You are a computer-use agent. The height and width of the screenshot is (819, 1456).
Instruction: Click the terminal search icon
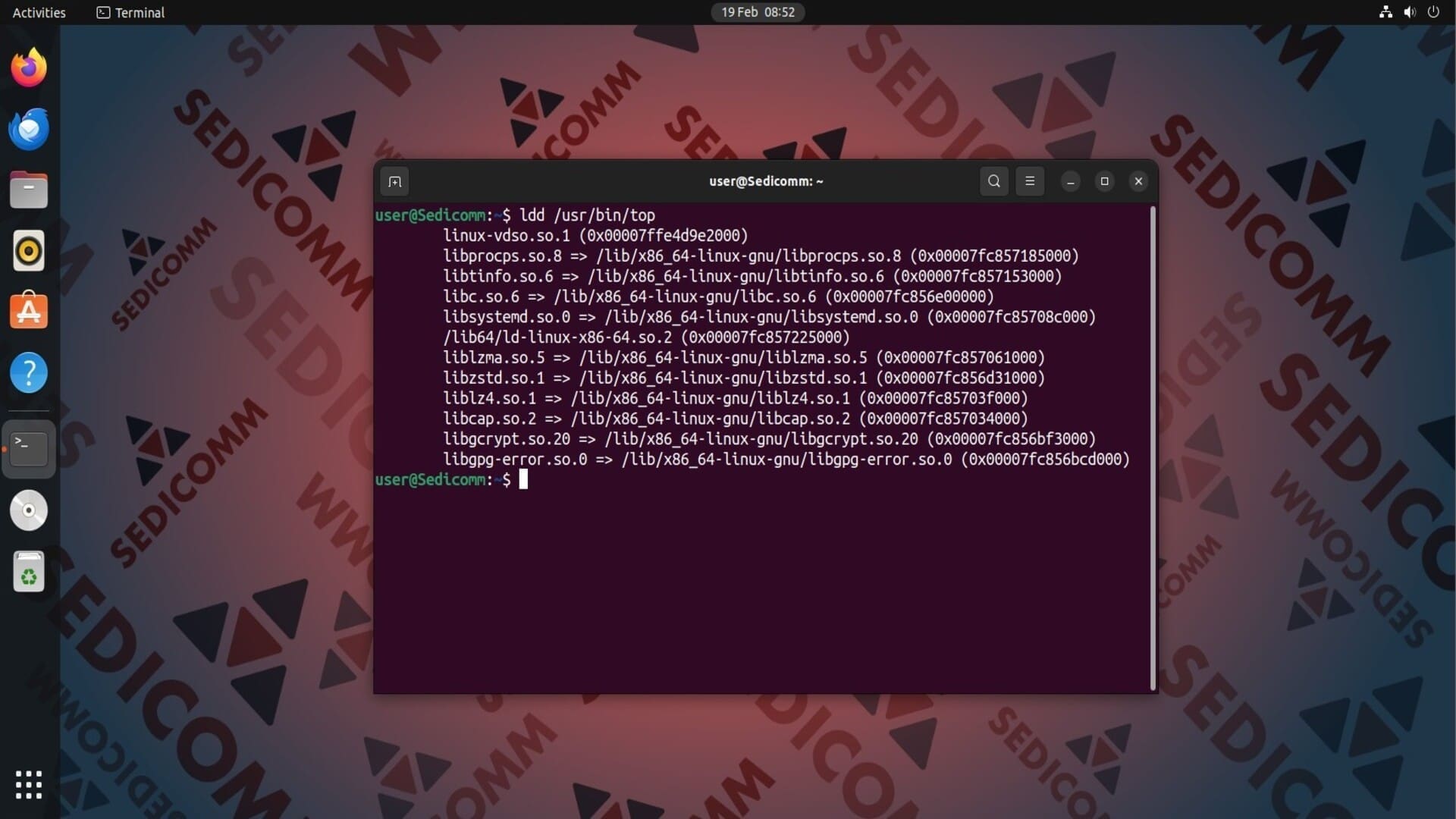[994, 181]
